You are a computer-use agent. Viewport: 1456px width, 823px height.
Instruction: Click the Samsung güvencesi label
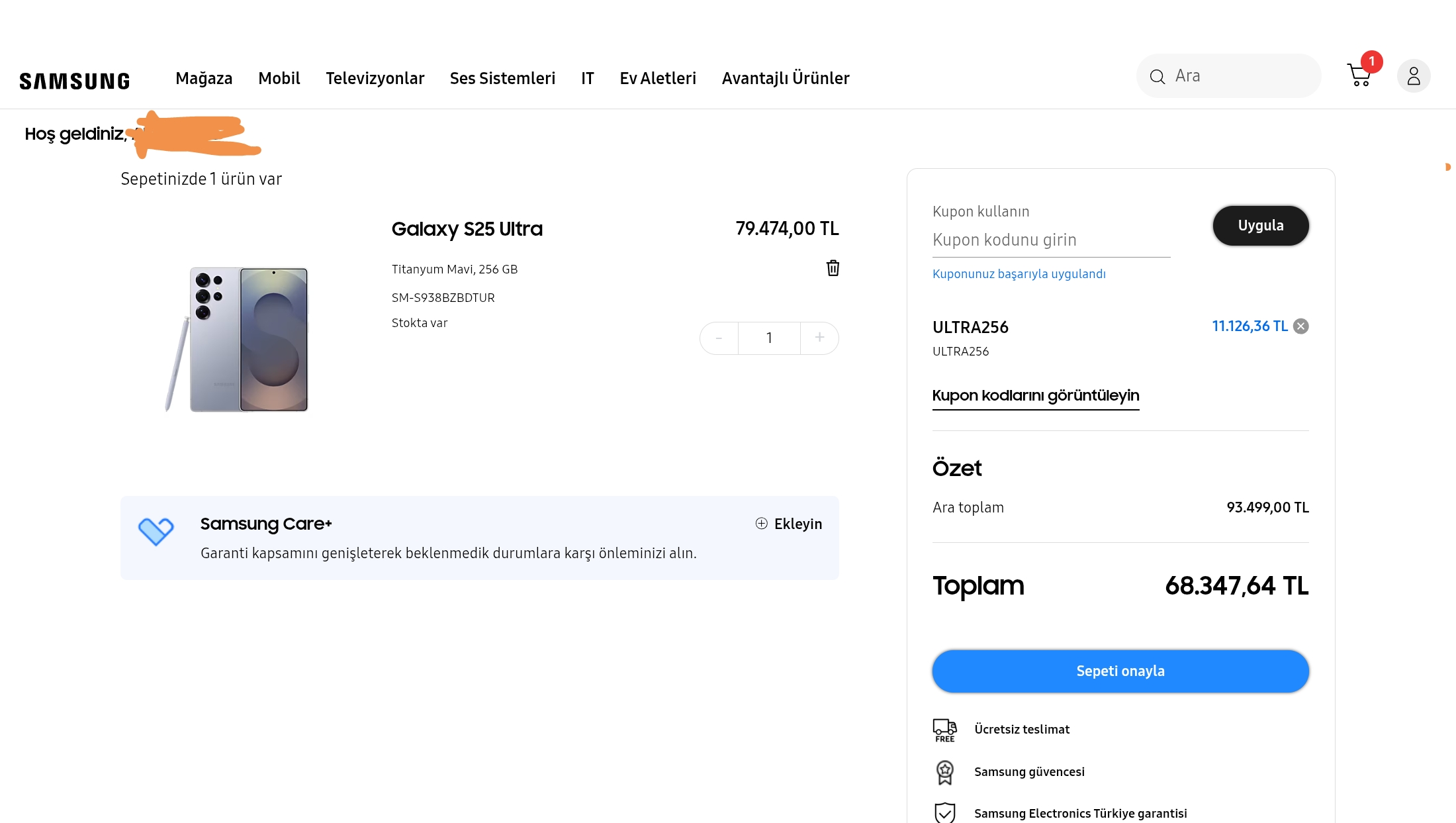coord(1029,772)
